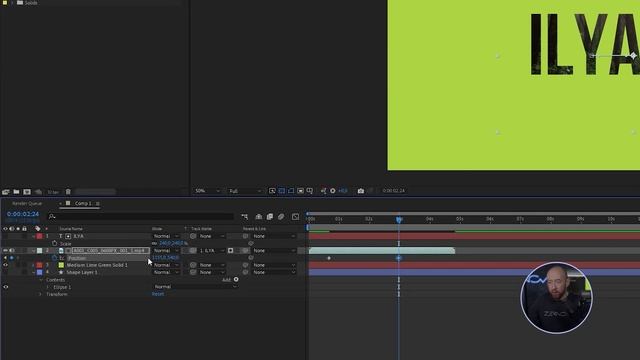Select the ILYA text layer
The image size is (640, 360).
(78, 236)
